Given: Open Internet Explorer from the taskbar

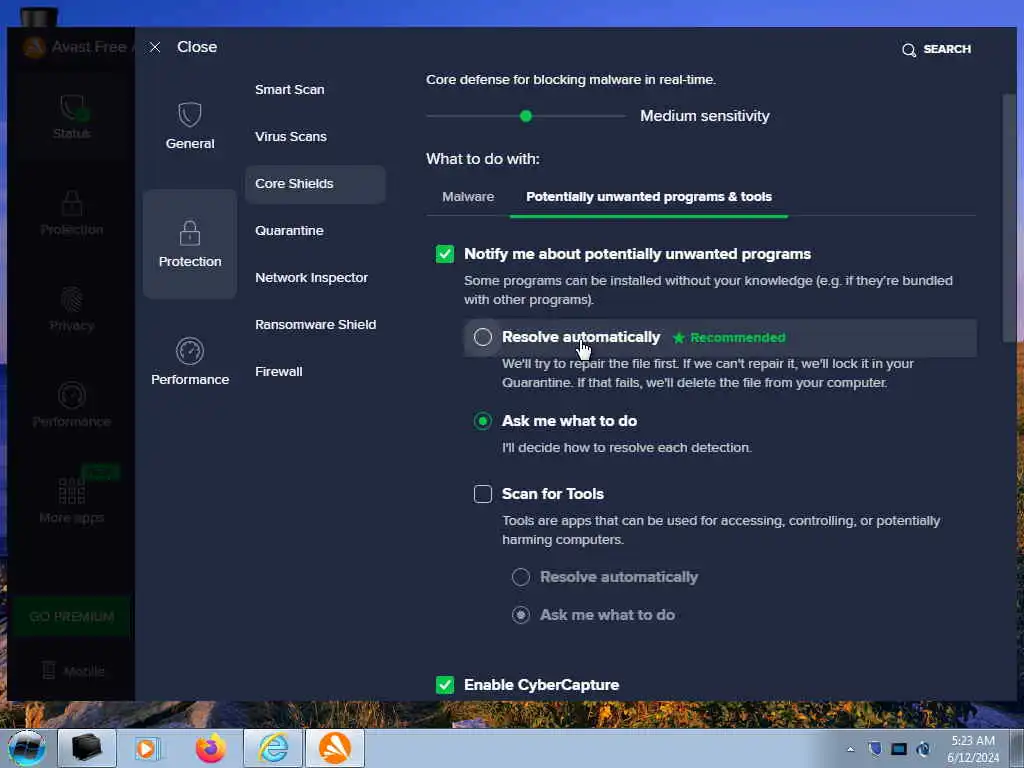Looking at the screenshot, I should (272, 748).
